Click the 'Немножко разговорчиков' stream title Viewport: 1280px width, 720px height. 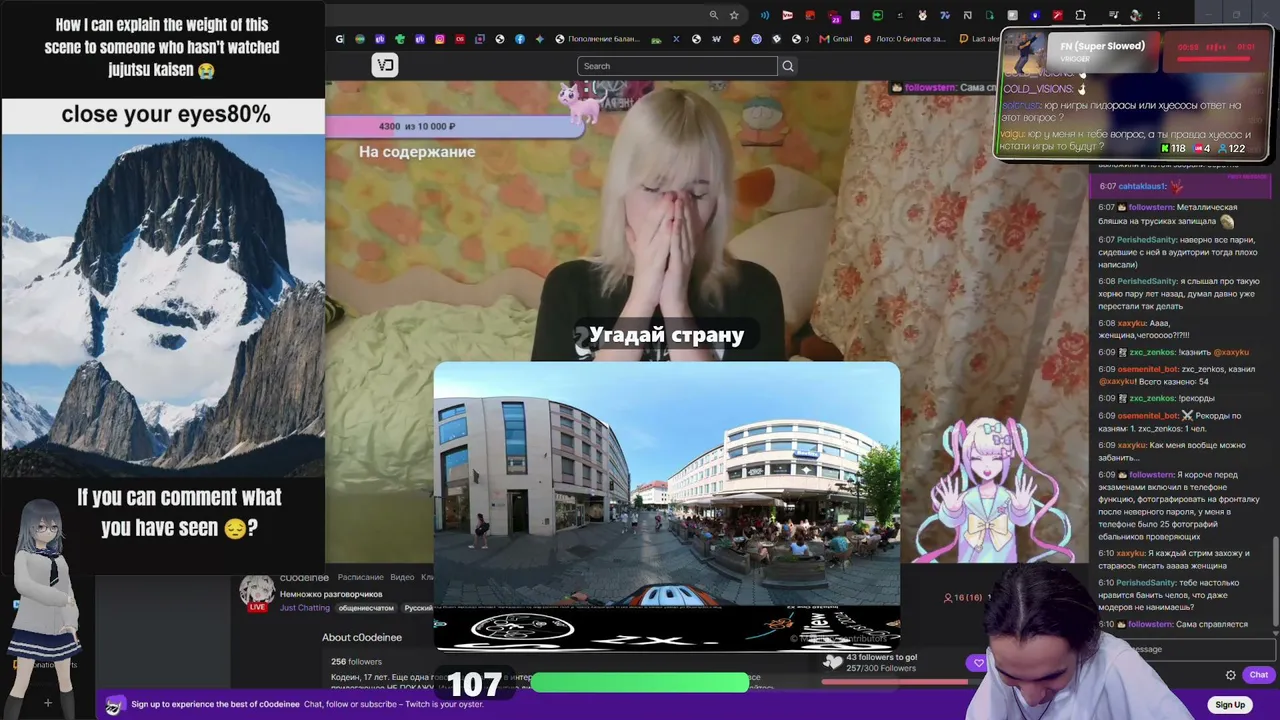pyautogui.click(x=331, y=594)
